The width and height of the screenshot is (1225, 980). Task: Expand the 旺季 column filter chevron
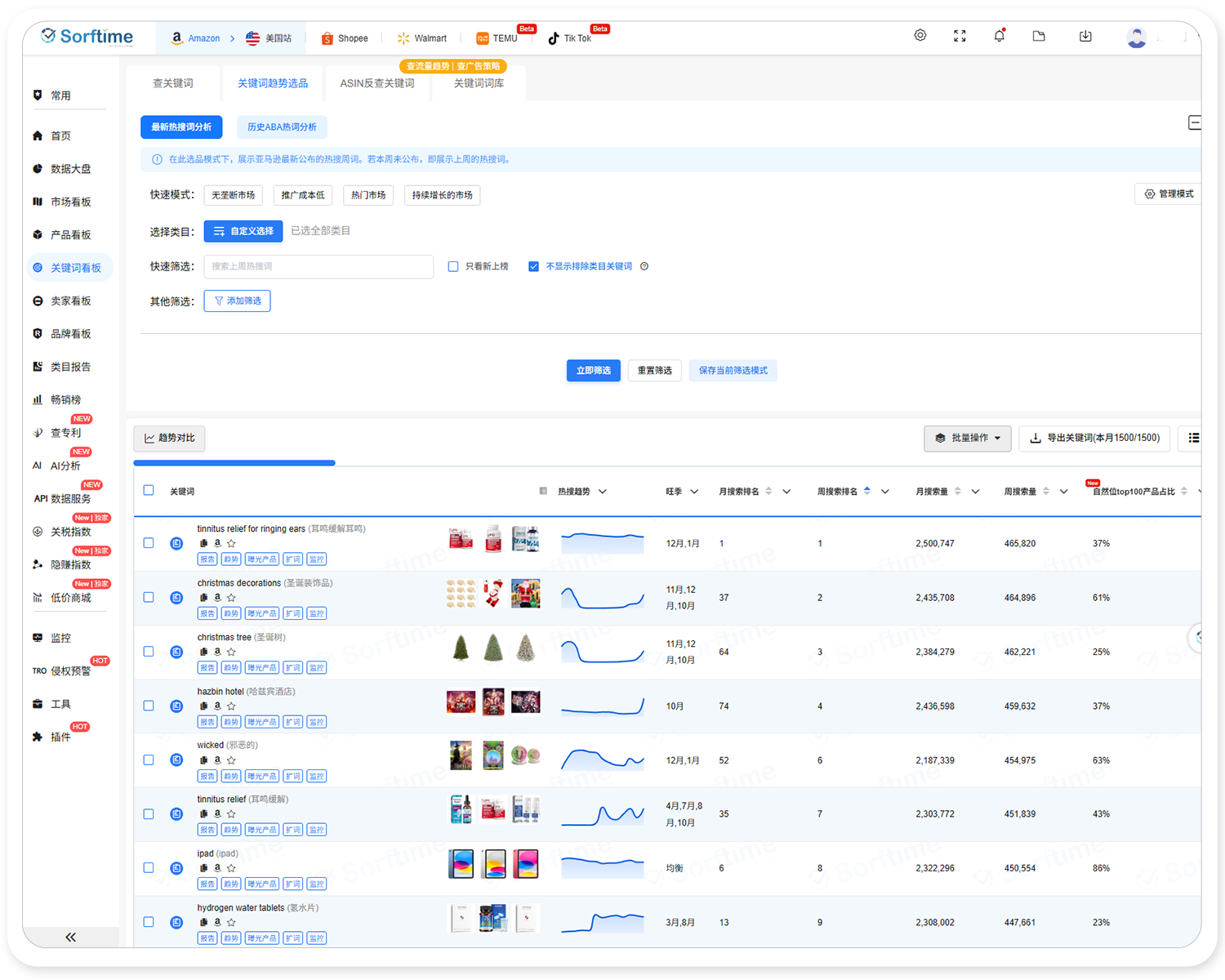coord(694,492)
